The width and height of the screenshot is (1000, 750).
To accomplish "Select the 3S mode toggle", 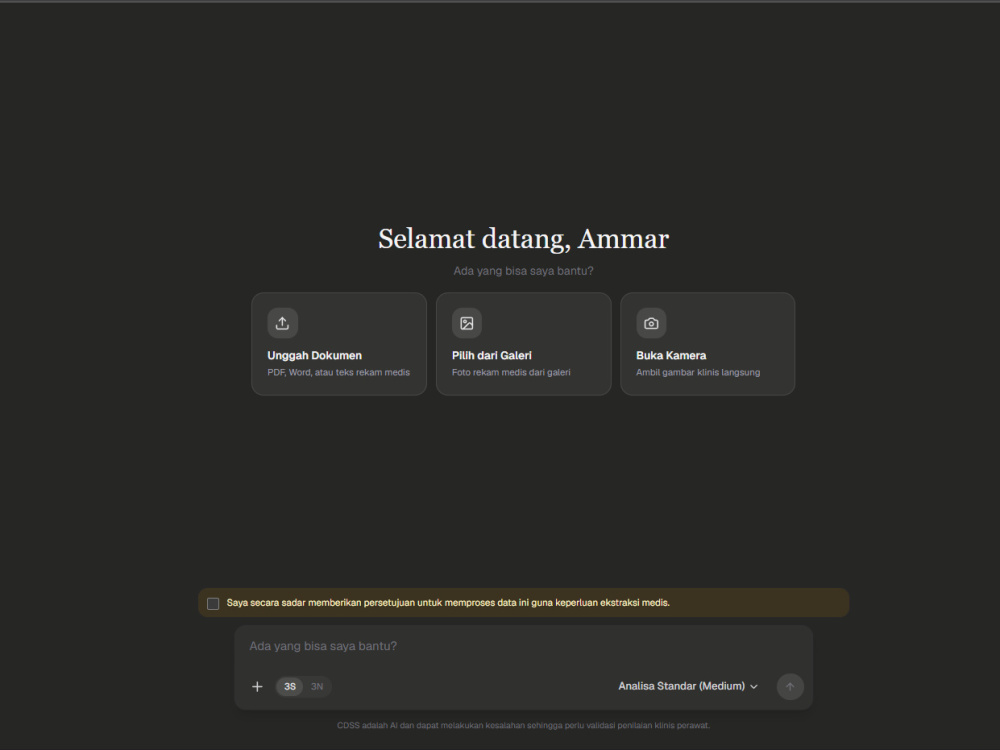I will (x=290, y=686).
